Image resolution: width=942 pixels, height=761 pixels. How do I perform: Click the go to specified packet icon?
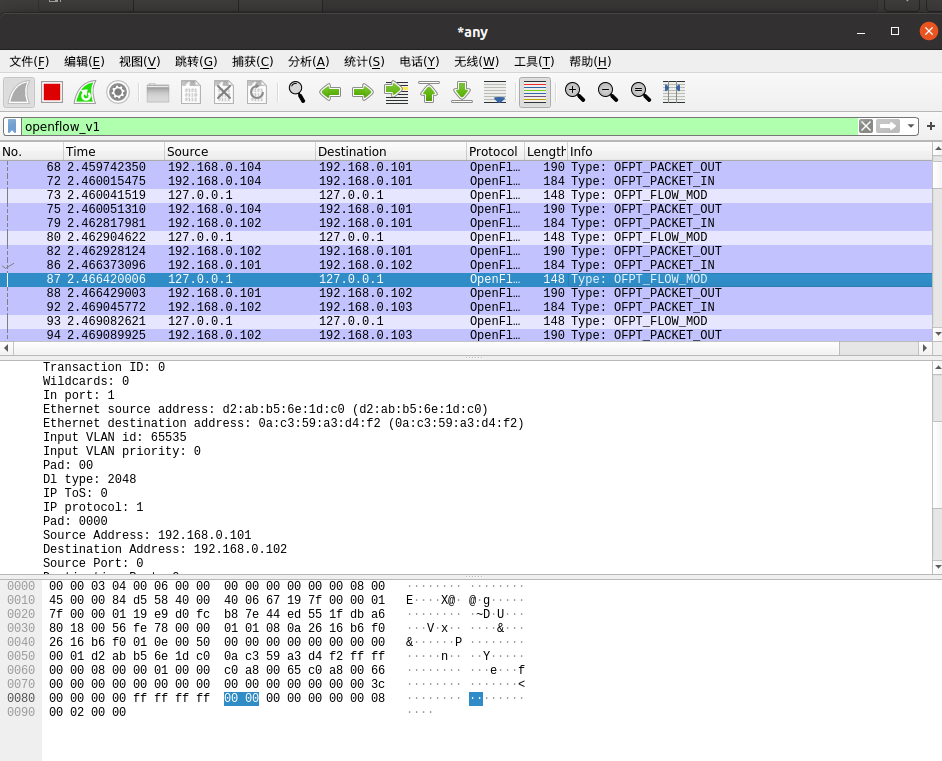coord(397,92)
